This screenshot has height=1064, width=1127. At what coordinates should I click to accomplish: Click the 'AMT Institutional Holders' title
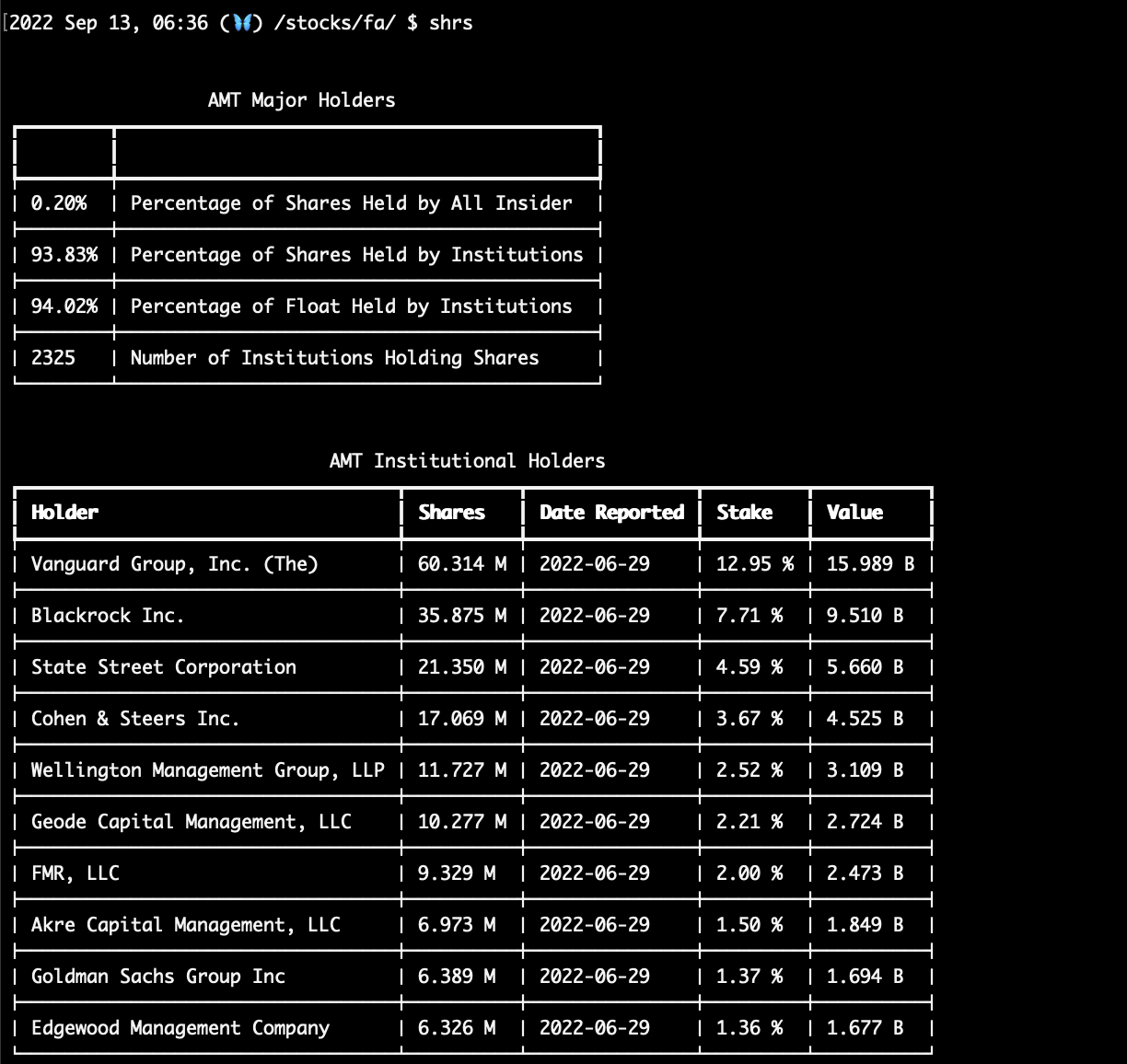pos(468,461)
